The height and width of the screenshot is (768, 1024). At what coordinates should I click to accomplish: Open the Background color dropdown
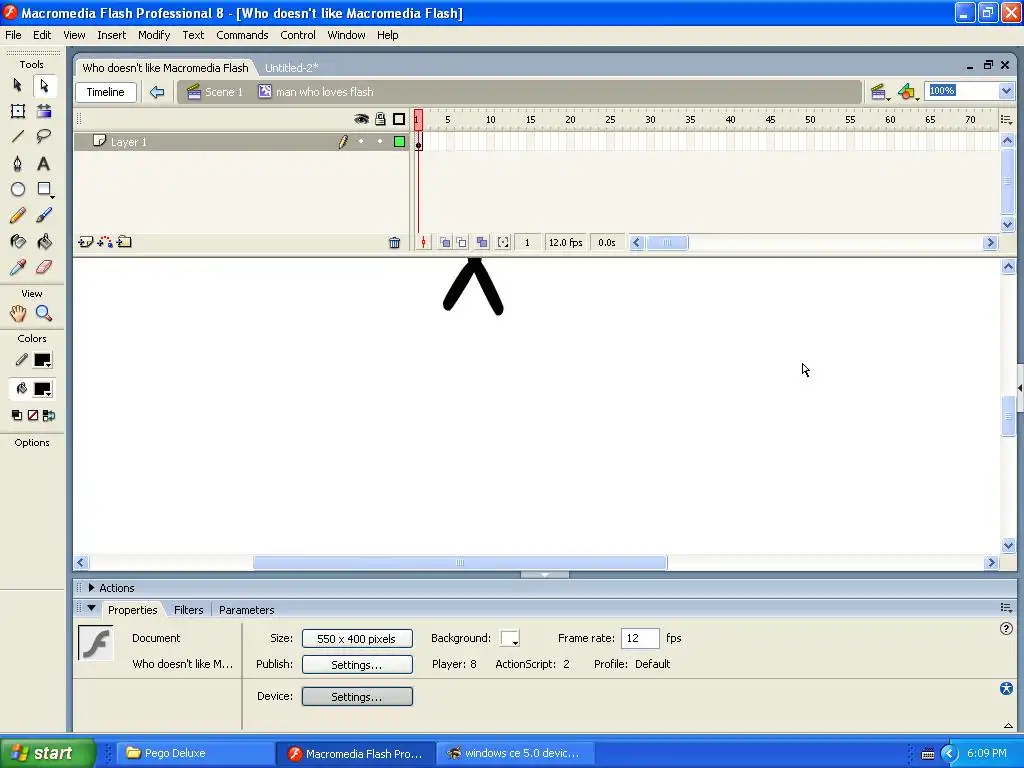(x=509, y=638)
